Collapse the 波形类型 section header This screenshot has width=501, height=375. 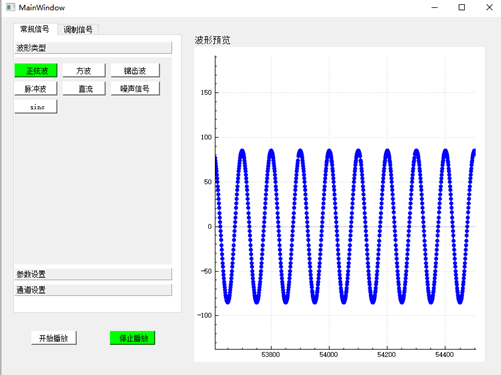(93, 48)
